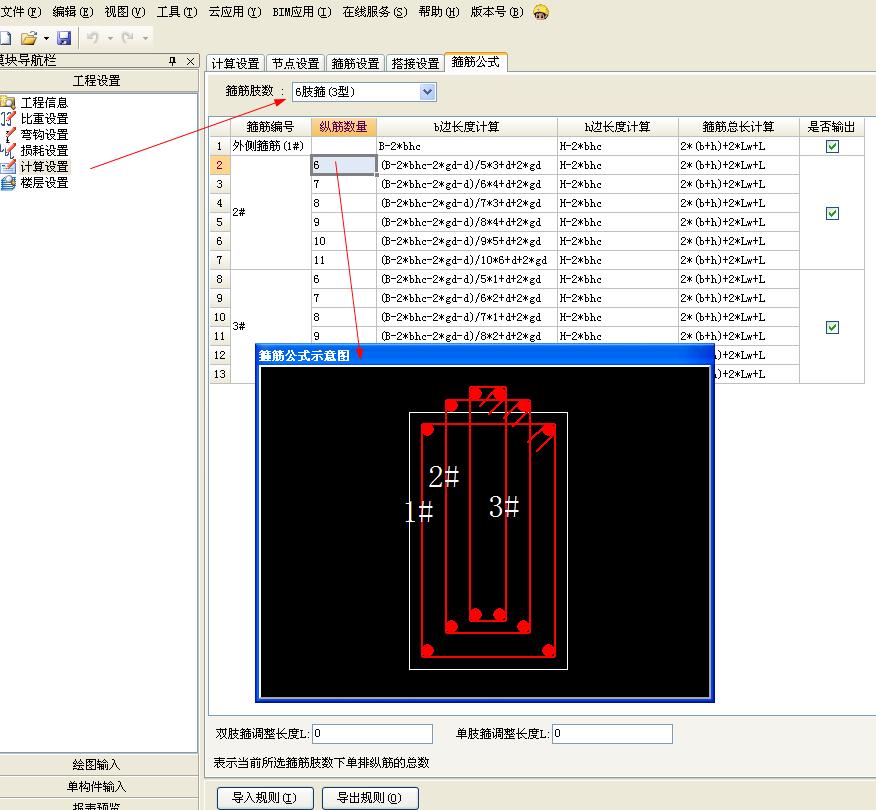Toggle output checkbox for 2# stirrup group
This screenshot has height=810, width=876.
pyautogui.click(x=832, y=213)
